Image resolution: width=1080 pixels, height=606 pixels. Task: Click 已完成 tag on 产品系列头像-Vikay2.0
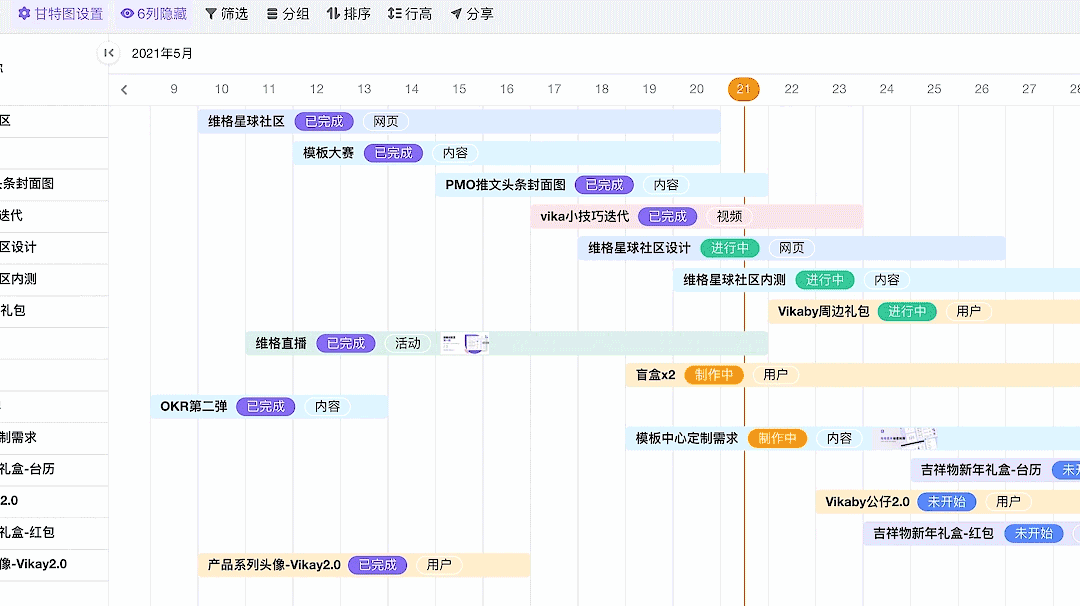[x=377, y=565]
